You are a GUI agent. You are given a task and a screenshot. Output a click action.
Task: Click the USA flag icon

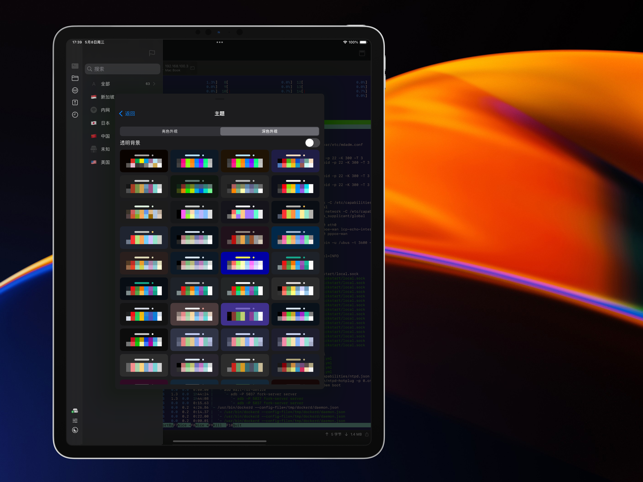[93, 162]
